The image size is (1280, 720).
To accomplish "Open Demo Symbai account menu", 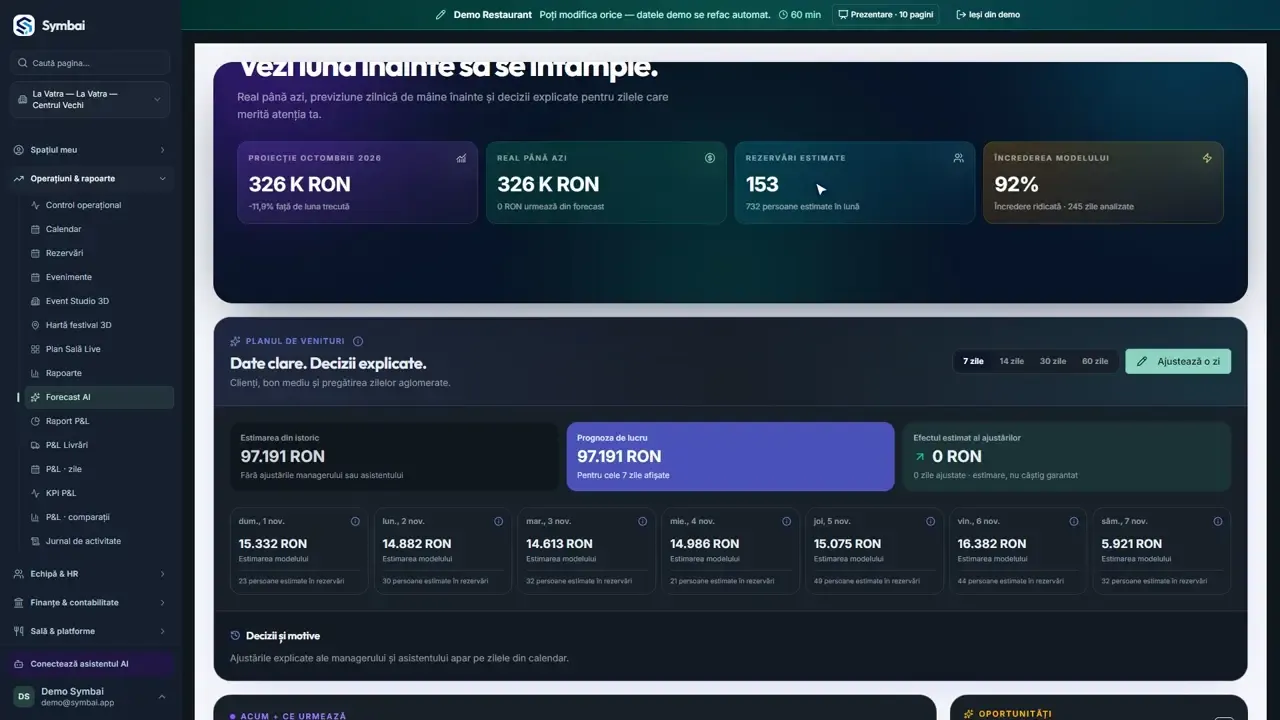I will click(x=90, y=697).
